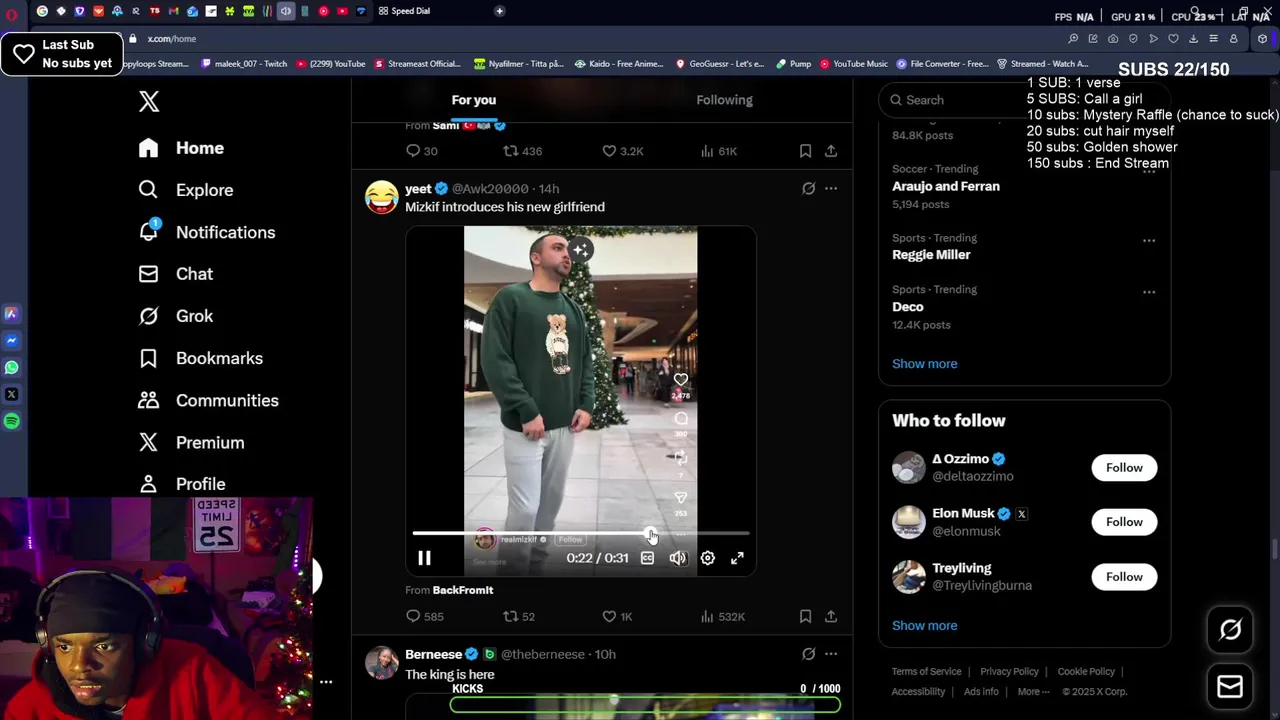1280x720 pixels.
Task: Toggle video captions
Action: pos(647,559)
